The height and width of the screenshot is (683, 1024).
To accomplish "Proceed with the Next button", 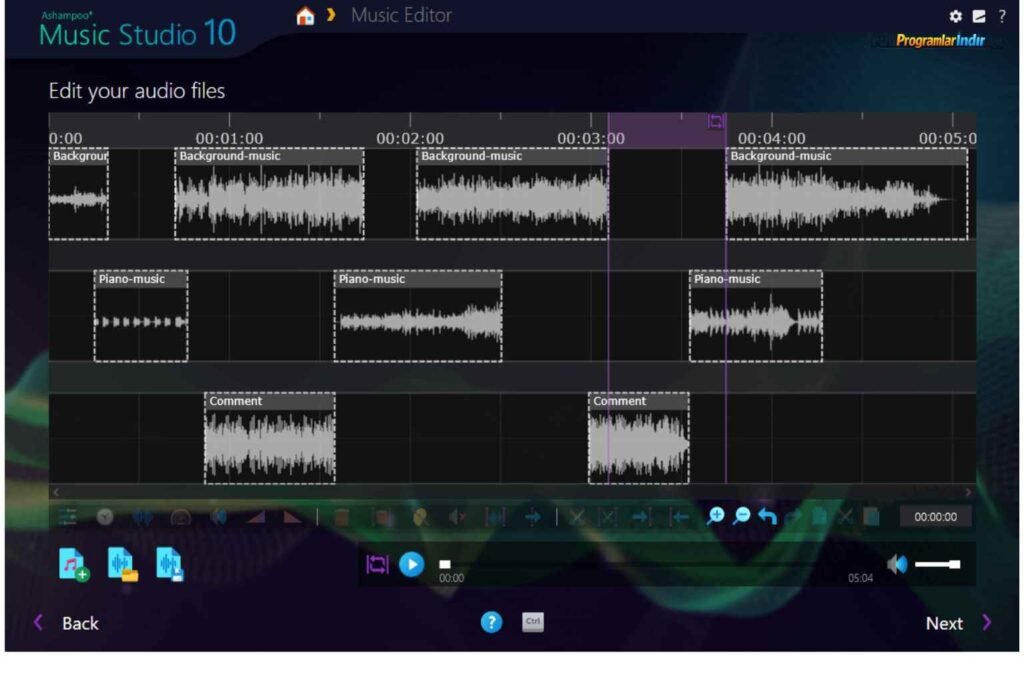I will [x=957, y=623].
